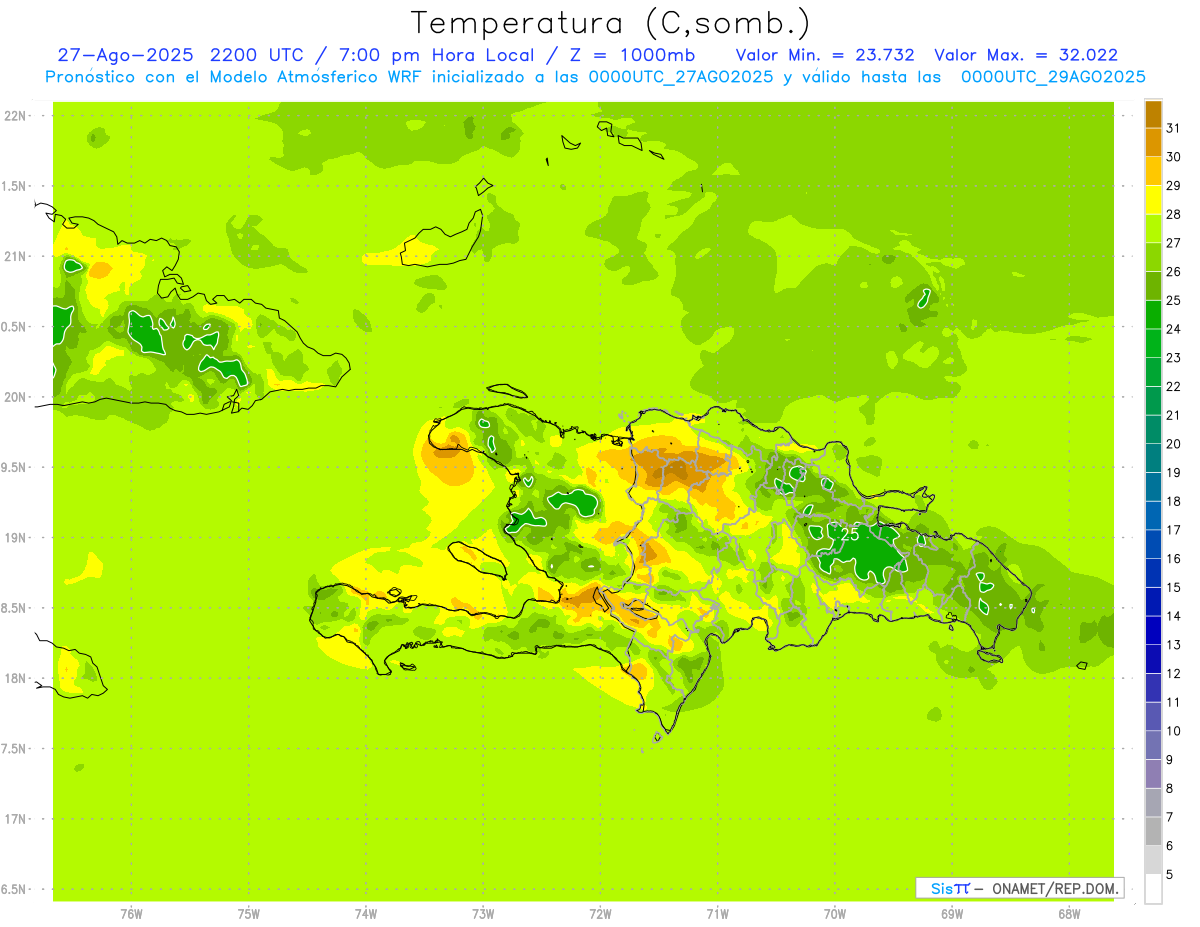Screen dimensions: 1200x927
Task: Click the '75W' longitude axis label
Action: (249, 913)
